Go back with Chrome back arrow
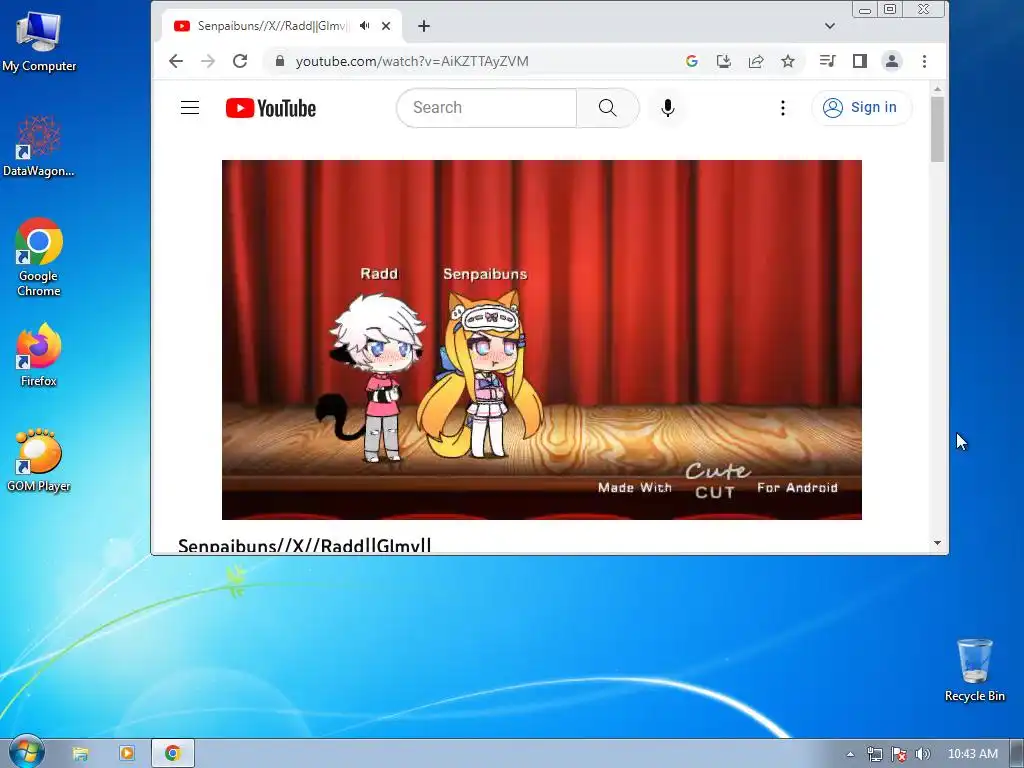Screen dimensions: 1024x768 [176, 61]
